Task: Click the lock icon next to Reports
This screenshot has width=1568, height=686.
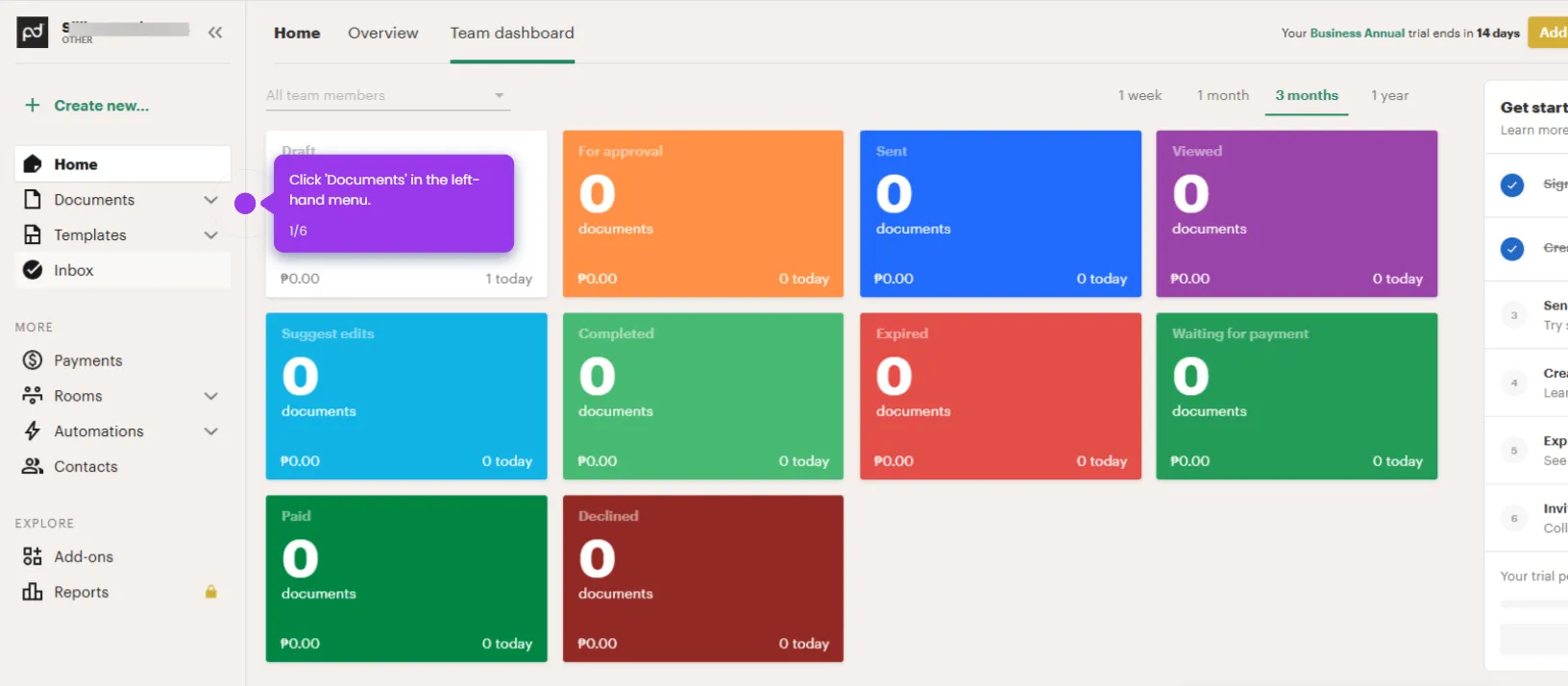Action: (x=210, y=592)
